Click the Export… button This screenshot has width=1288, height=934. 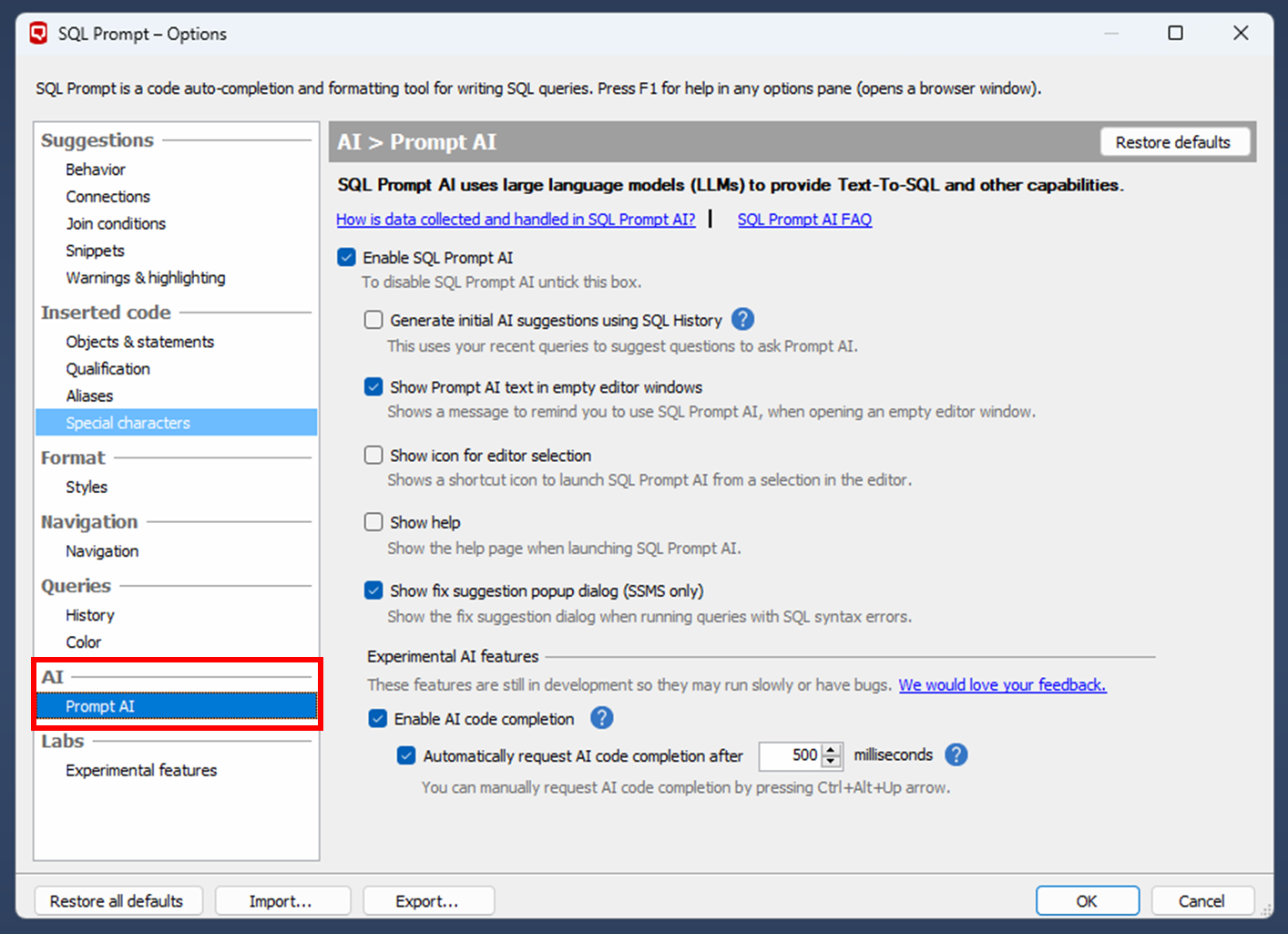427,900
